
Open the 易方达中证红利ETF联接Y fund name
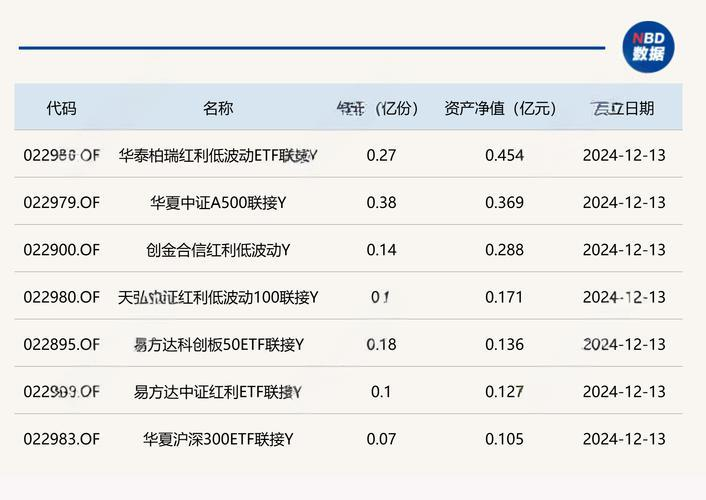pos(218,391)
